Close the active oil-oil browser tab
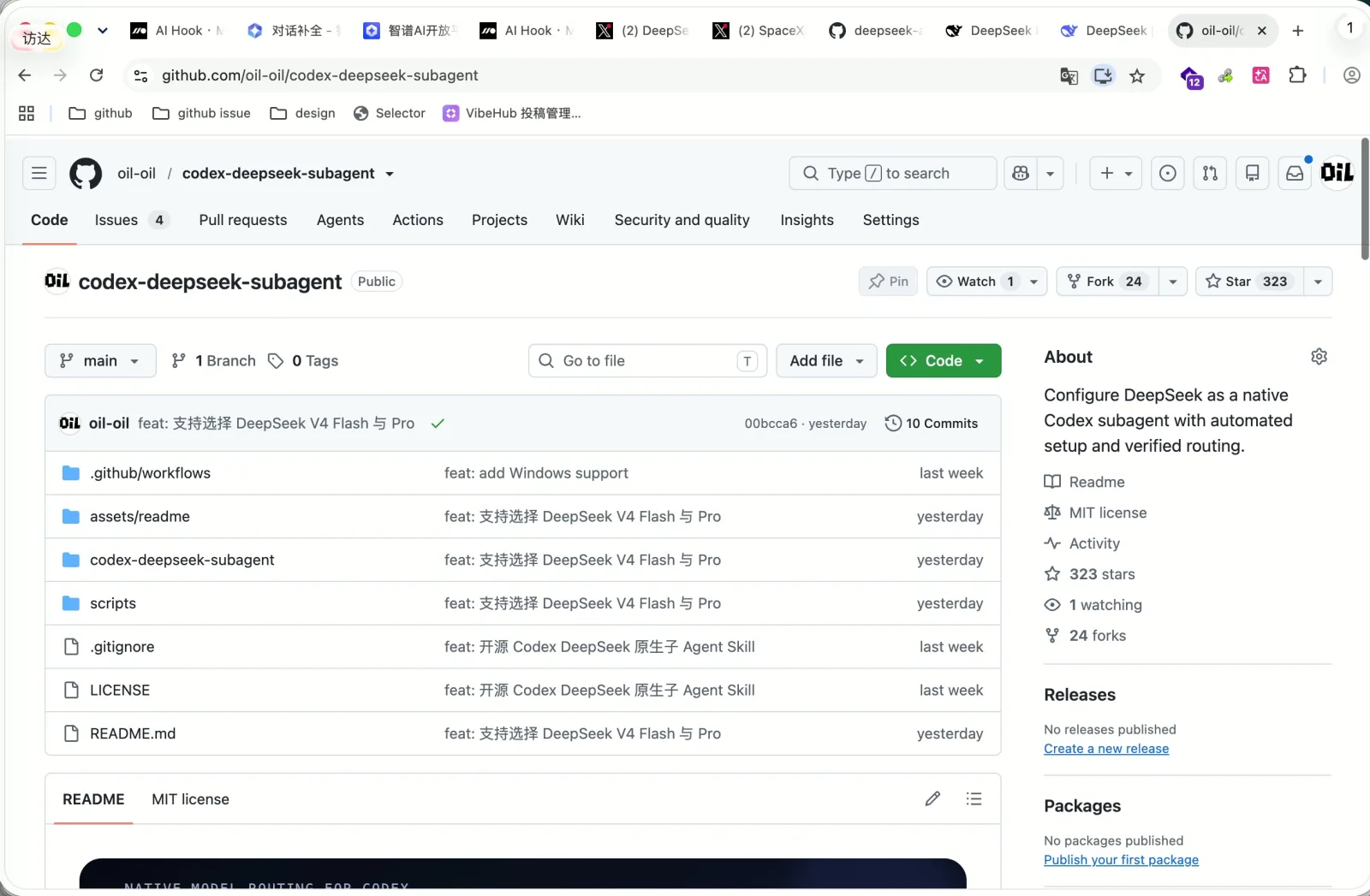 (x=1262, y=31)
